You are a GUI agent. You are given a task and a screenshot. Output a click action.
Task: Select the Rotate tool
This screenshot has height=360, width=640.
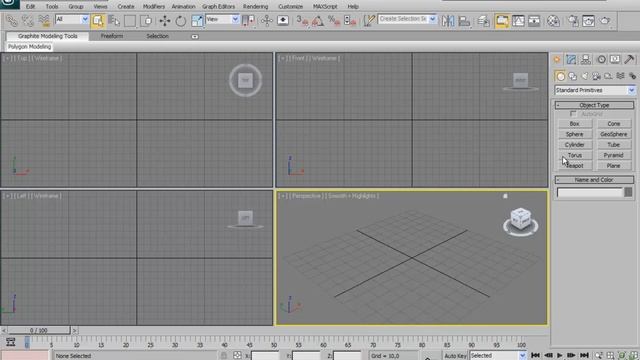(x=181, y=21)
